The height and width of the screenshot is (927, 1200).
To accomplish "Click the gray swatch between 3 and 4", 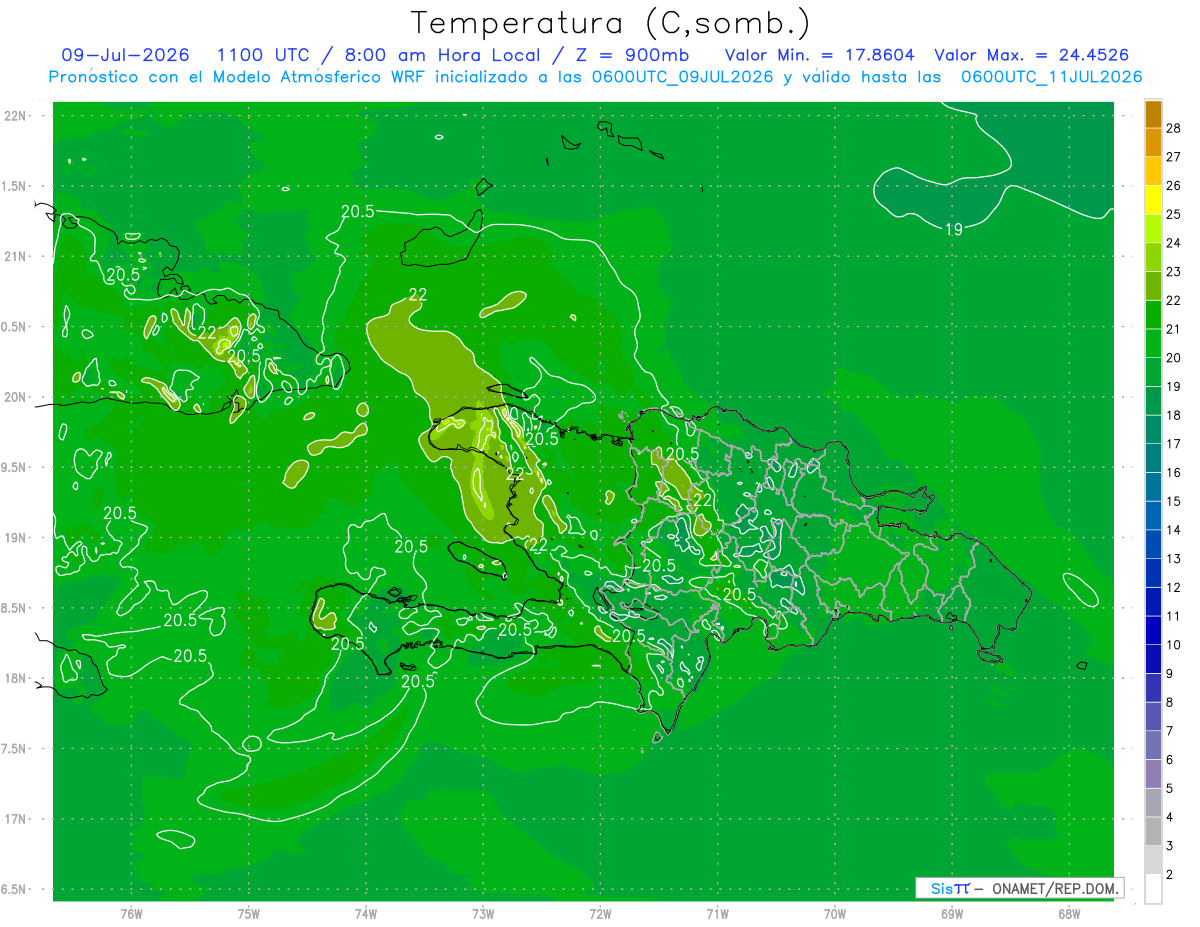I will coord(1153,832).
